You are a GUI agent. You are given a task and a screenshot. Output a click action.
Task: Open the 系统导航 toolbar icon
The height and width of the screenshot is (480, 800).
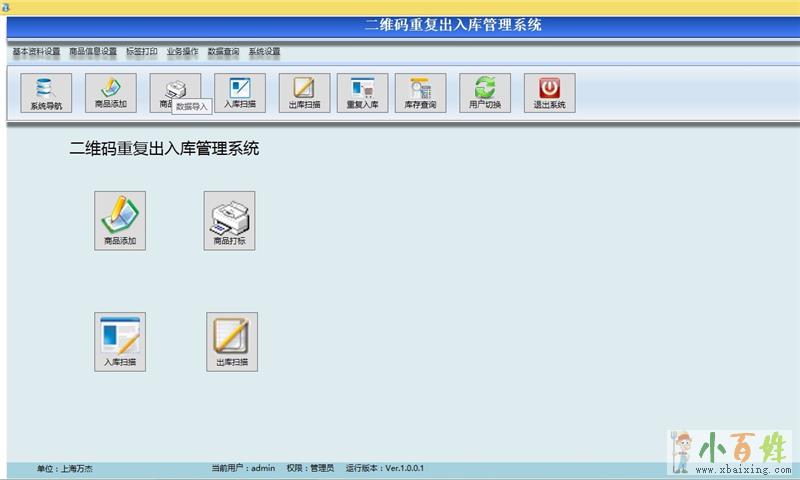click(45, 93)
